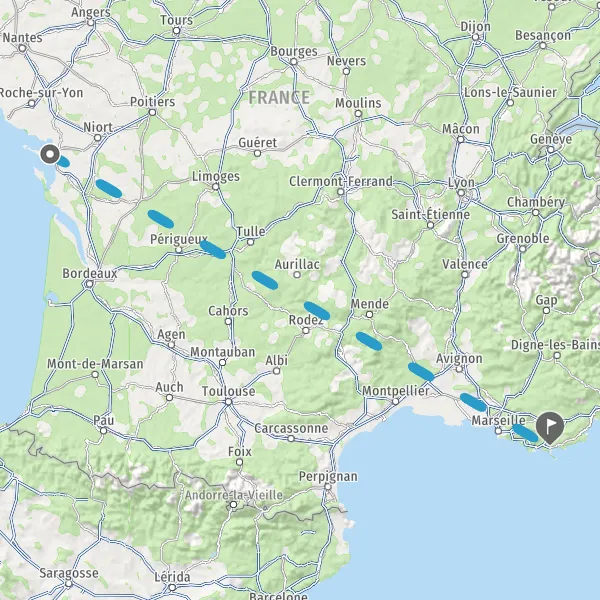Click the Lyon city marker
Screen dimensions: 600x600
tap(461, 192)
